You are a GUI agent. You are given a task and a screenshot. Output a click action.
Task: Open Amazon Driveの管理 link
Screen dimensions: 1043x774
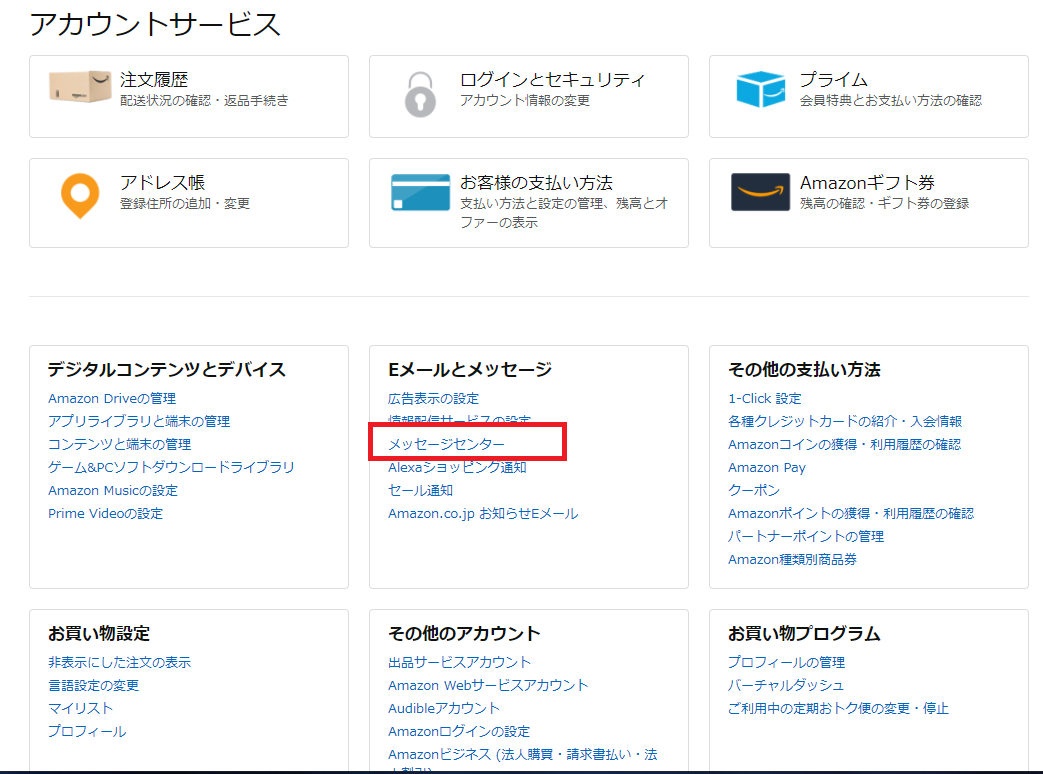(x=112, y=398)
